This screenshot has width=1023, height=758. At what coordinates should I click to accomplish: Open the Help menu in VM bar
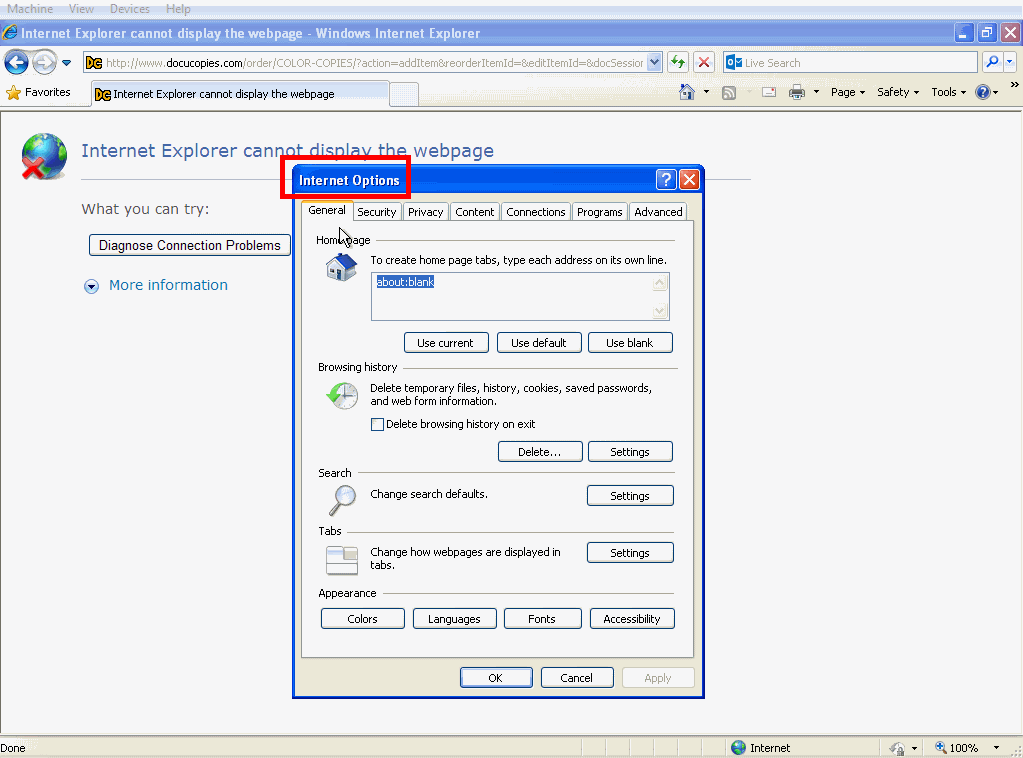pos(178,8)
